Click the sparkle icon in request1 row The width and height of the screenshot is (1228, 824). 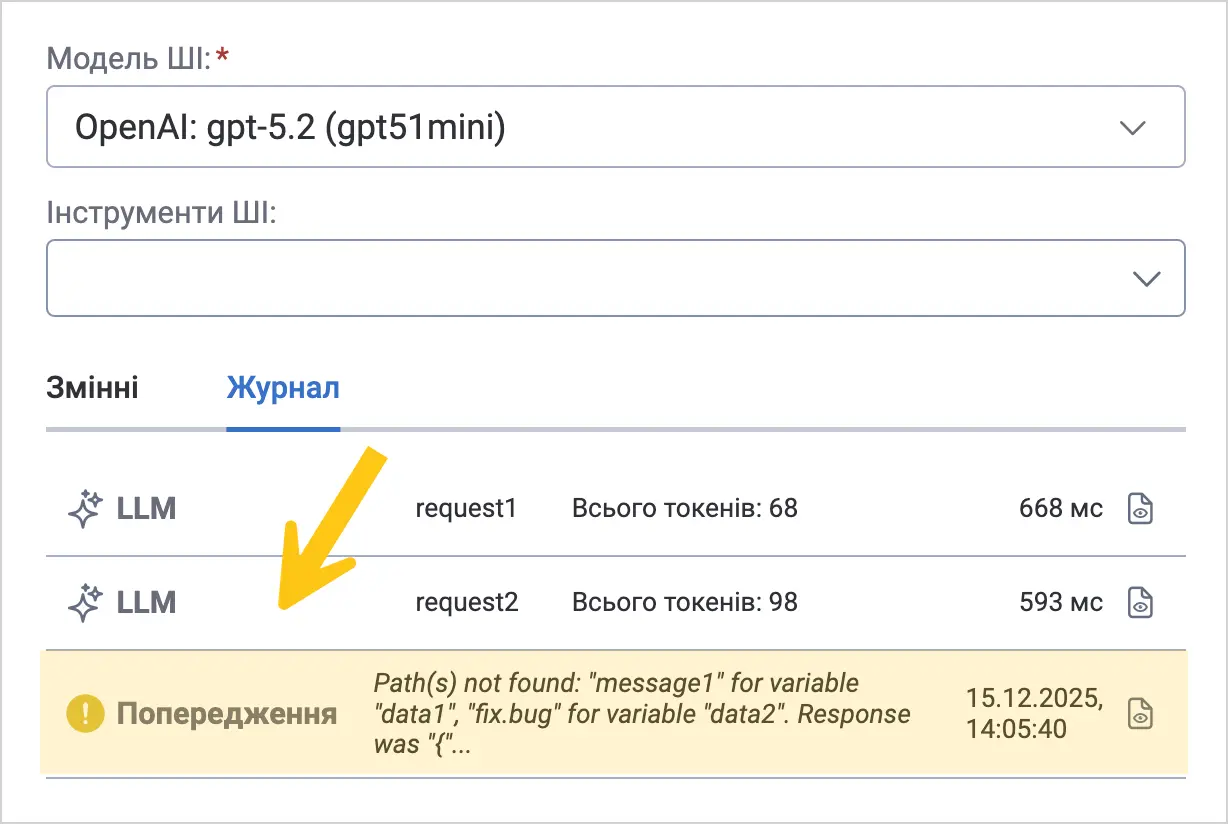coord(85,509)
